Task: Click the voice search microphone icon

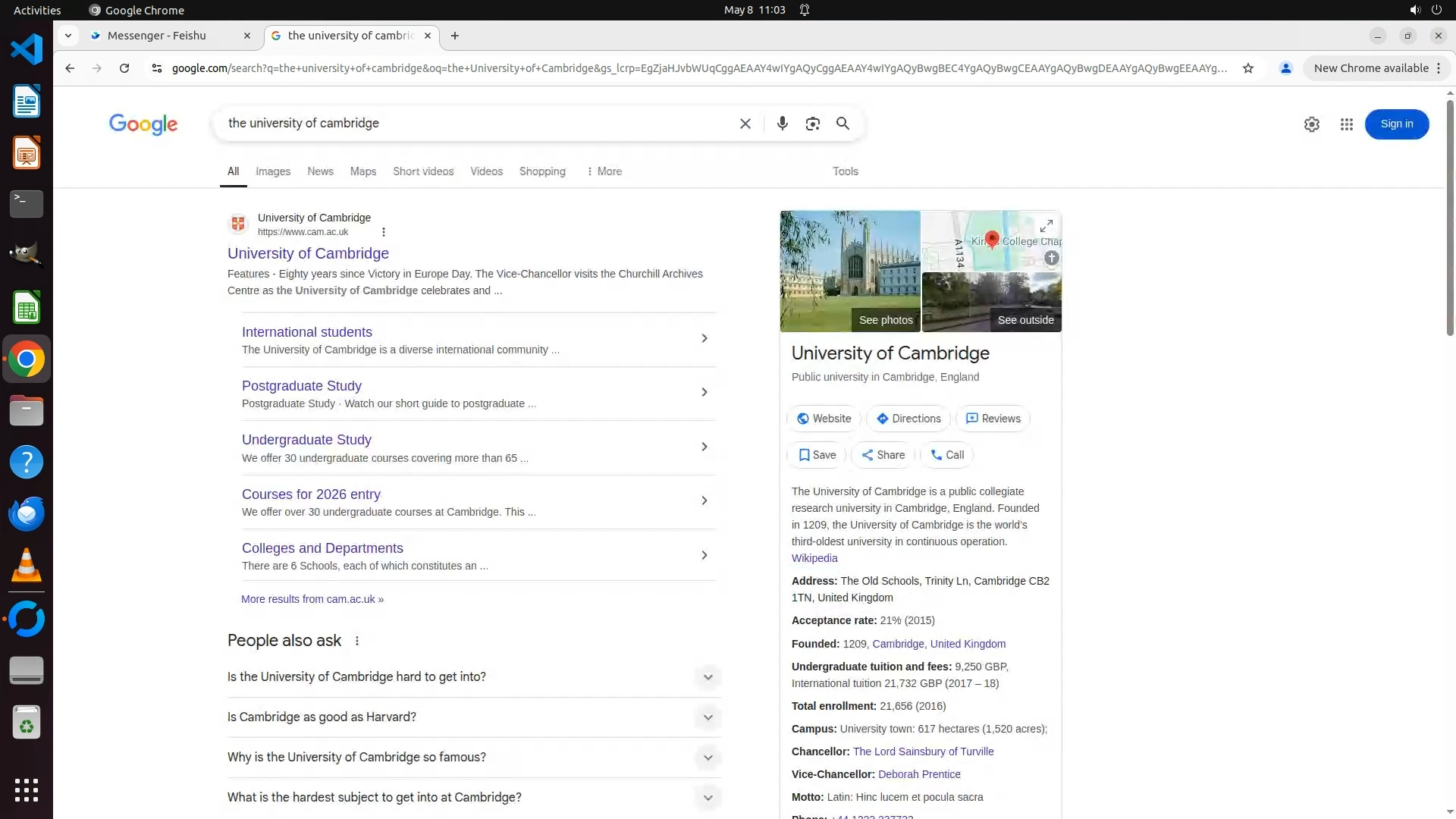Action: [x=782, y=124]
